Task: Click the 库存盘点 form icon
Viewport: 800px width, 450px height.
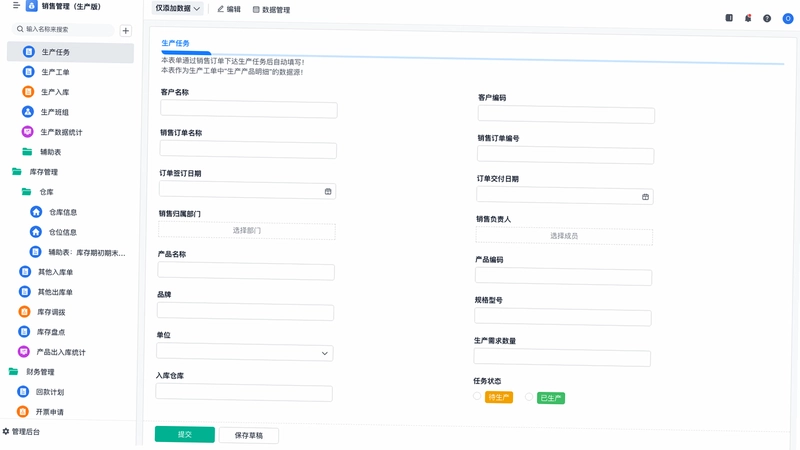Action: (24, 332)
